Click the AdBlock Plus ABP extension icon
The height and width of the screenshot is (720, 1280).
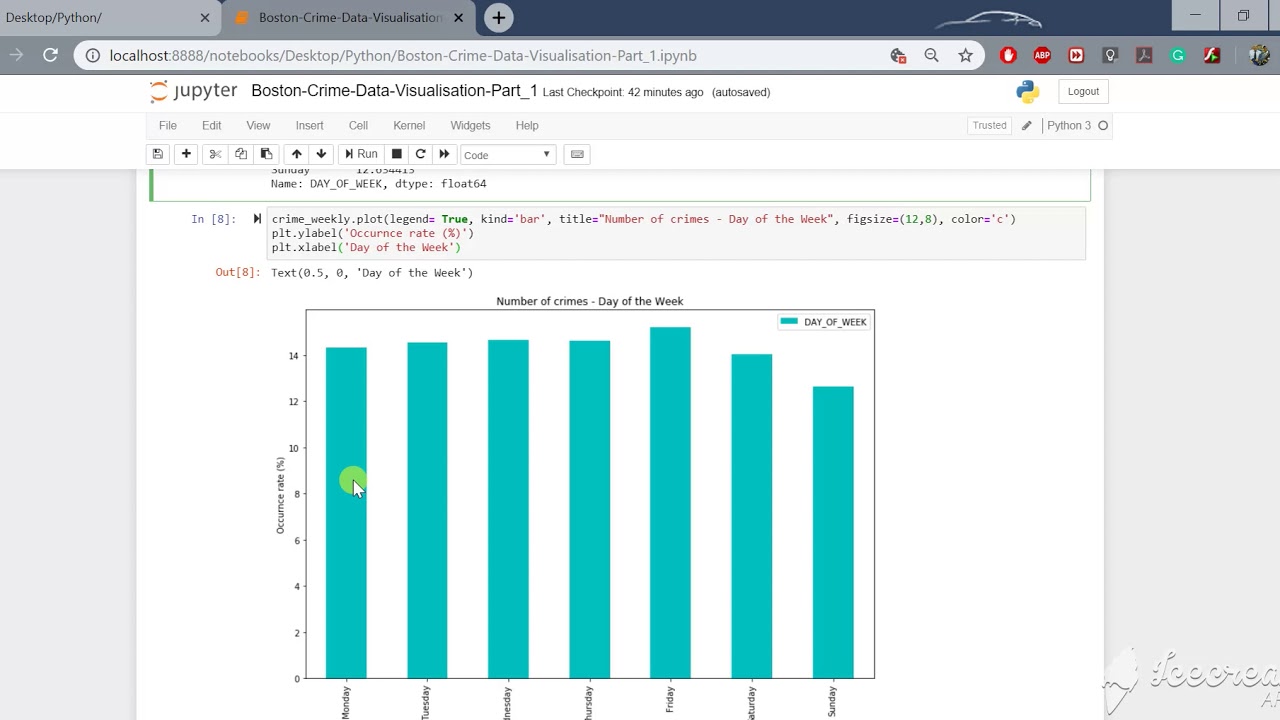click(1042, 56)
